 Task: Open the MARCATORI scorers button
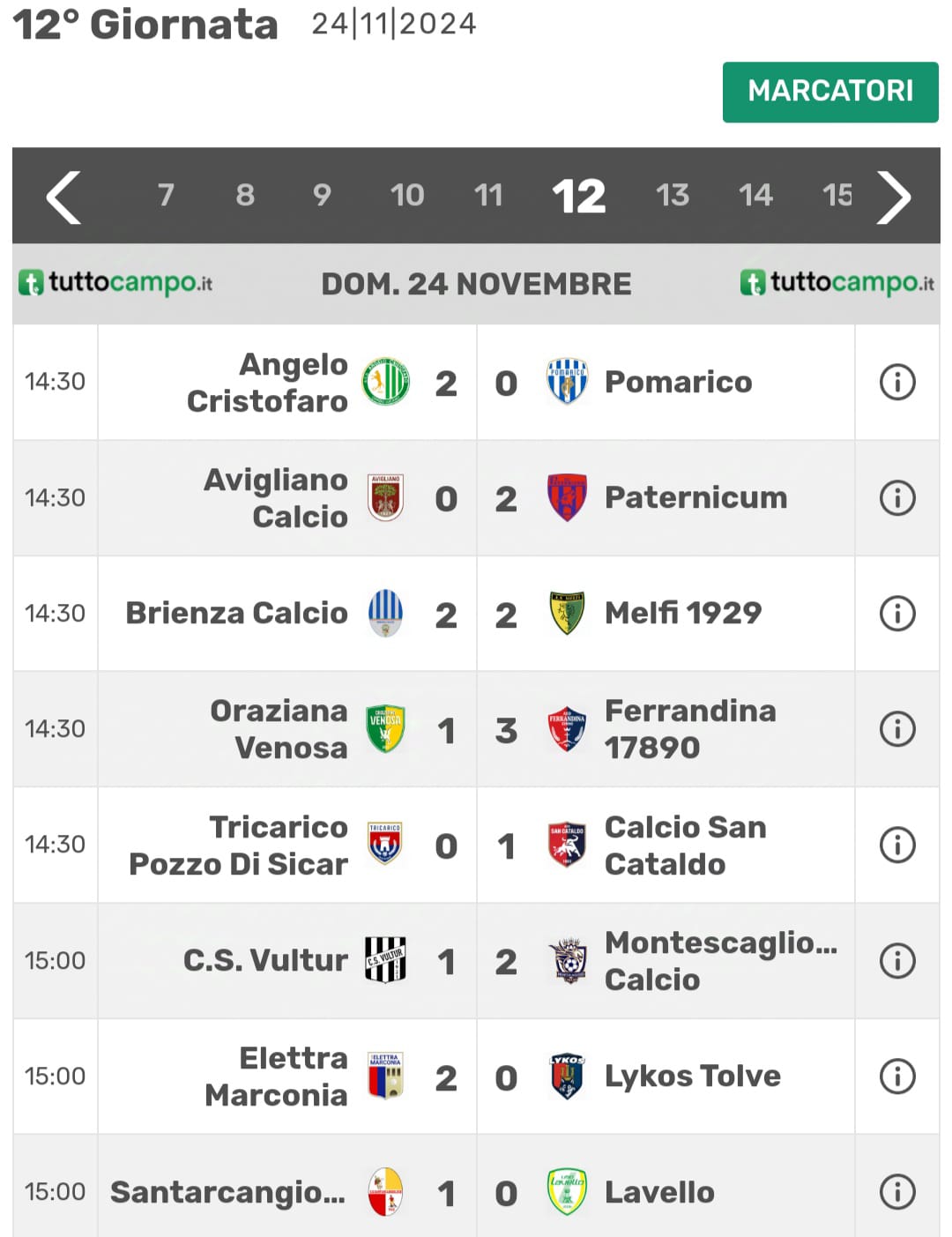pyautogui.click(x=830, y=92)
